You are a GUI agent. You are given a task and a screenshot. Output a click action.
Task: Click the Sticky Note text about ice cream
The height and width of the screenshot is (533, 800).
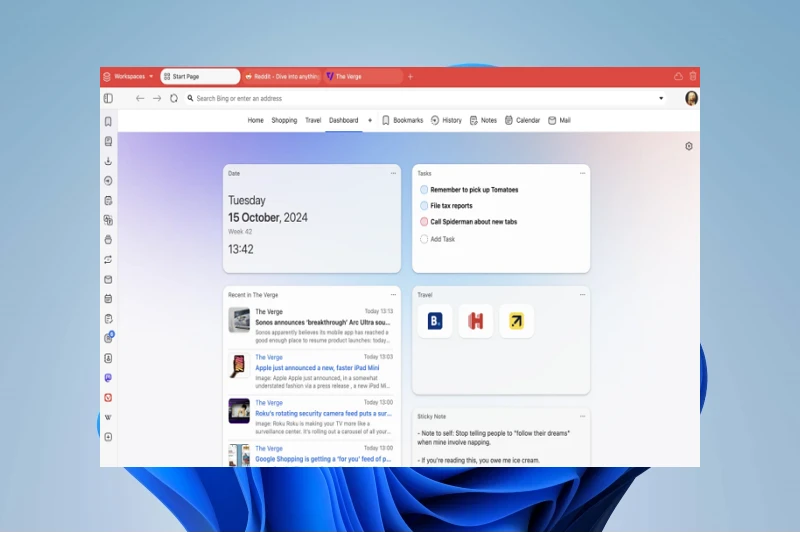pyautogui.click(x=478, y=460)
